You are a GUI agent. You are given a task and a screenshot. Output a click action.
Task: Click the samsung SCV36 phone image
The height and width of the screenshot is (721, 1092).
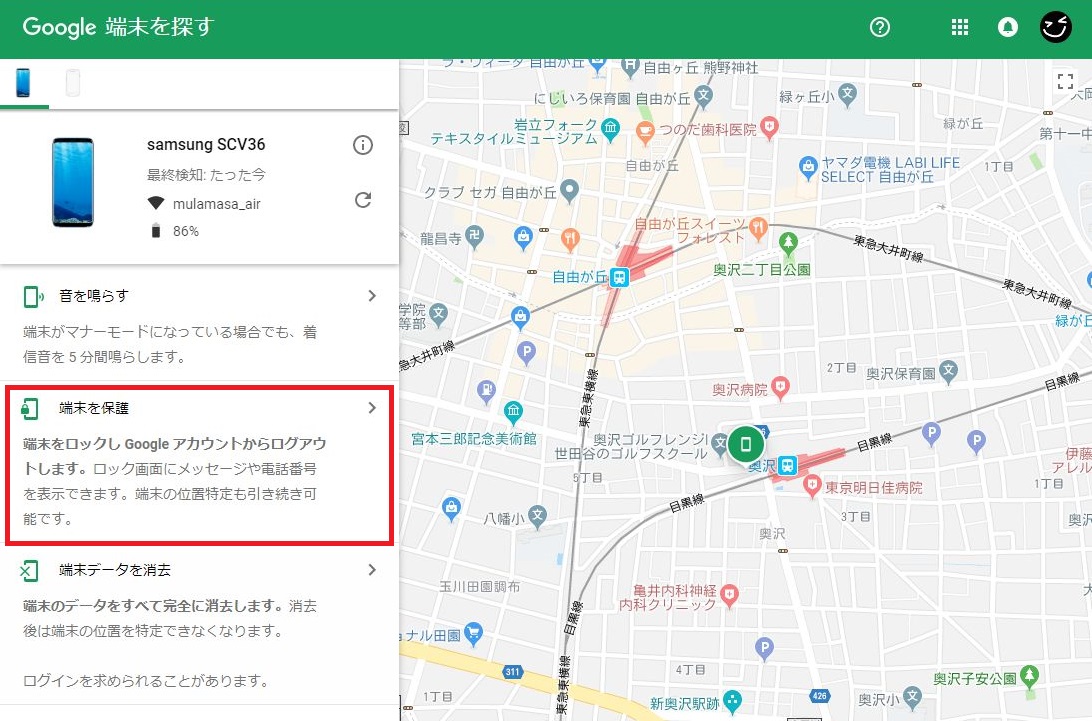pos(73,182)
